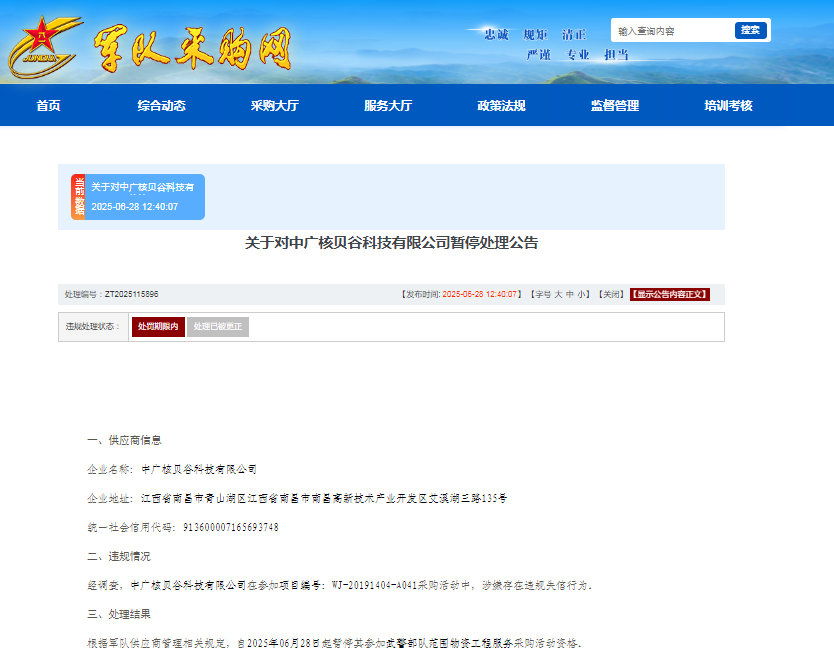Focus the 输入查询内容 search field

673,31
